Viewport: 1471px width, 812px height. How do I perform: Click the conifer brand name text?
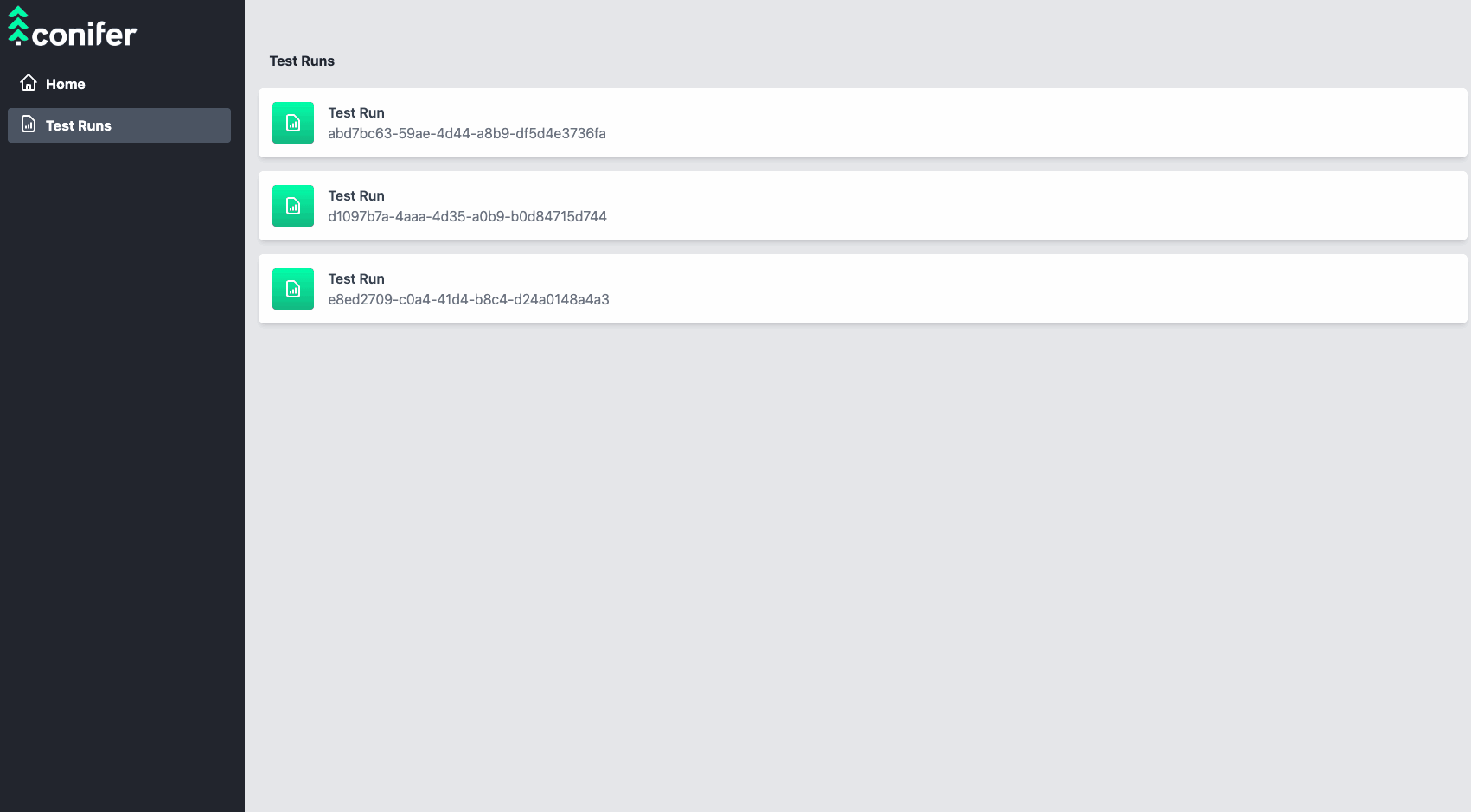pos(84,34)
